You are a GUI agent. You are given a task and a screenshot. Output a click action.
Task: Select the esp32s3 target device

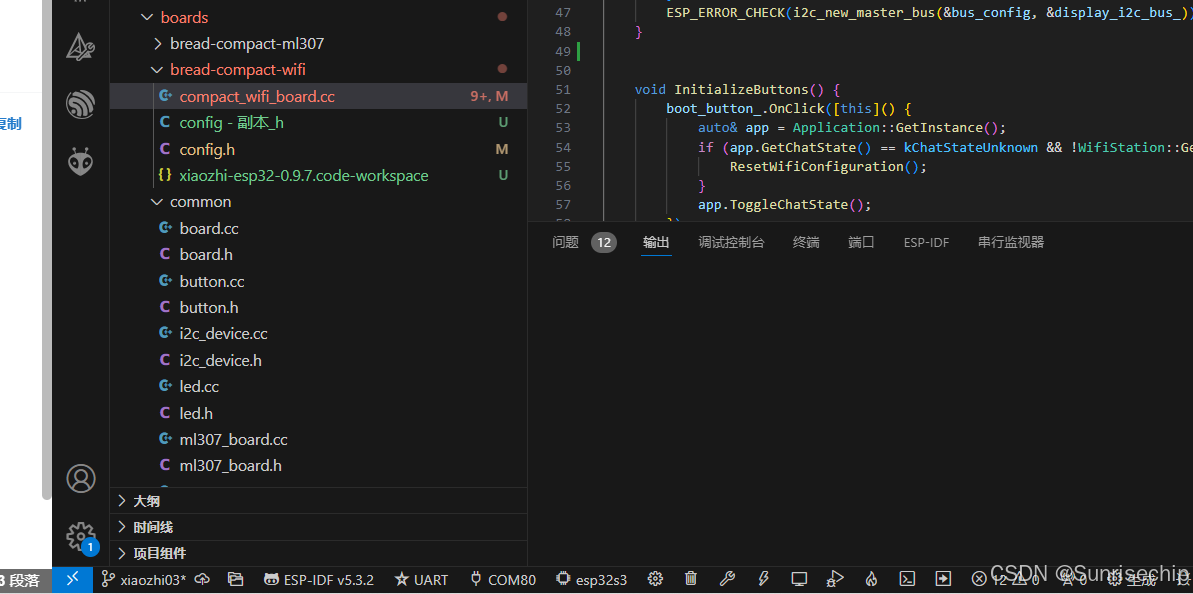click(592, 580)
